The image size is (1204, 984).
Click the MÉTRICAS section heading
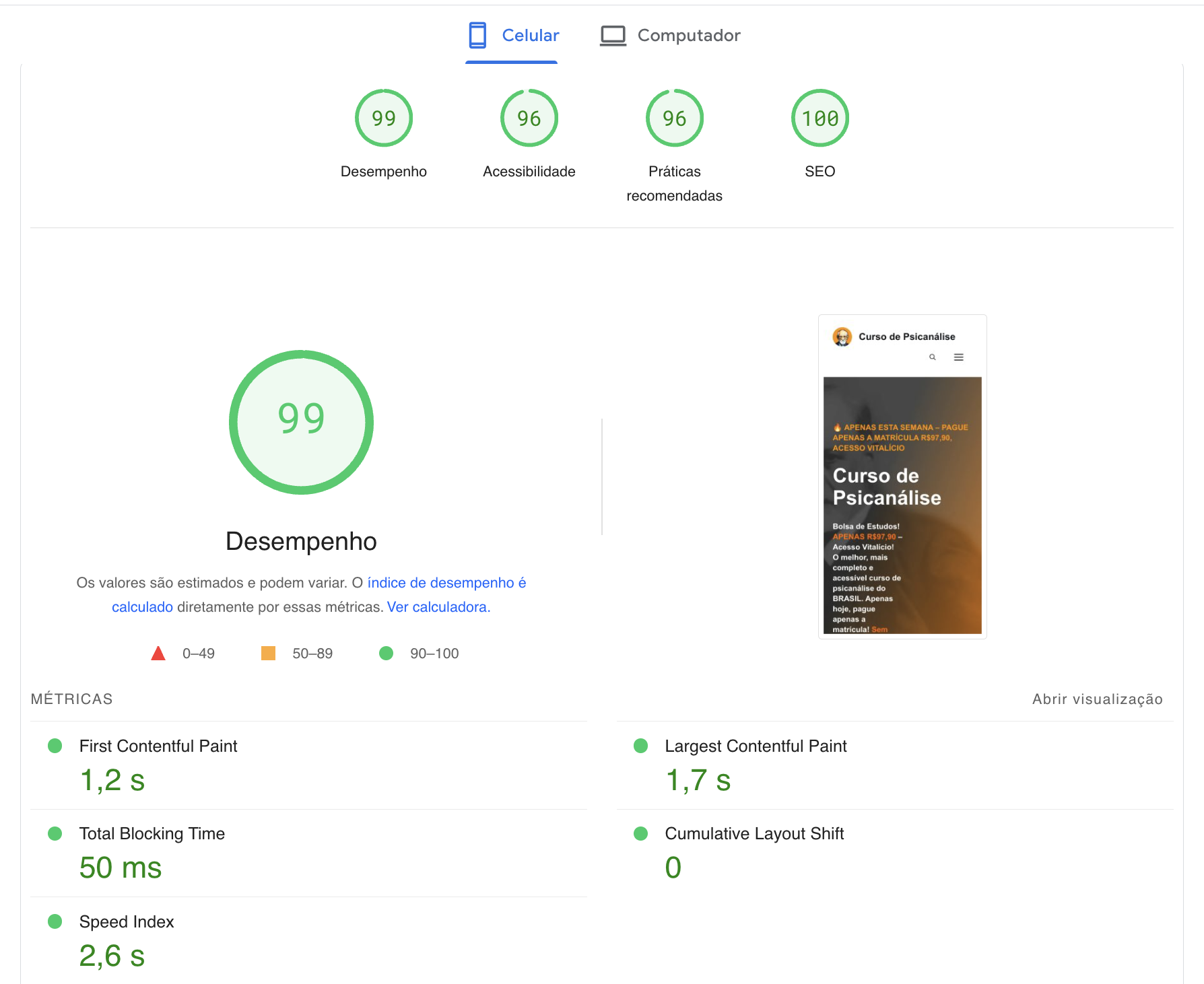pos(72,699)
